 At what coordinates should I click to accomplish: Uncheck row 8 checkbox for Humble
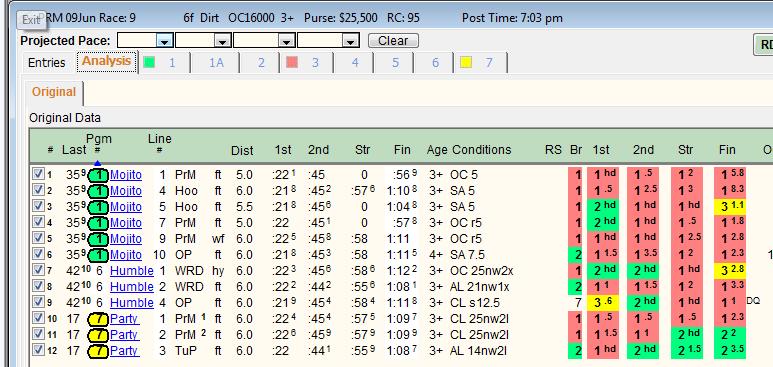37,286
